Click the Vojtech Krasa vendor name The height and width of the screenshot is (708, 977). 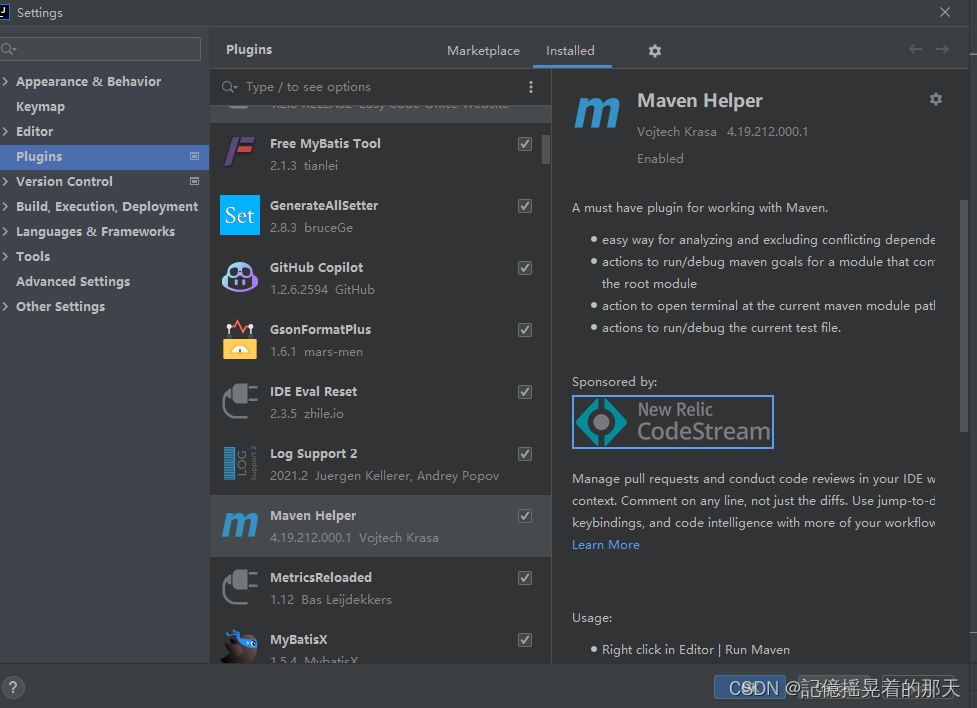click(x=677, y=132)
